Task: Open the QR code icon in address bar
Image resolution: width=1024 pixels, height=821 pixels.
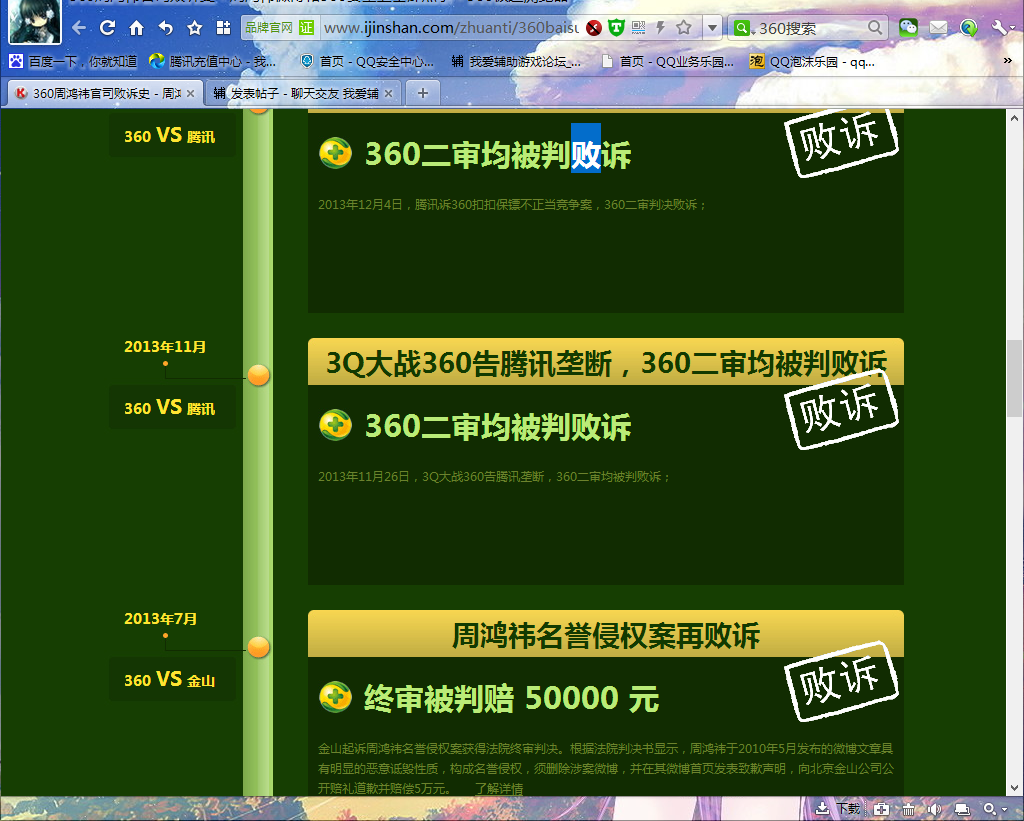Action: 639,27
